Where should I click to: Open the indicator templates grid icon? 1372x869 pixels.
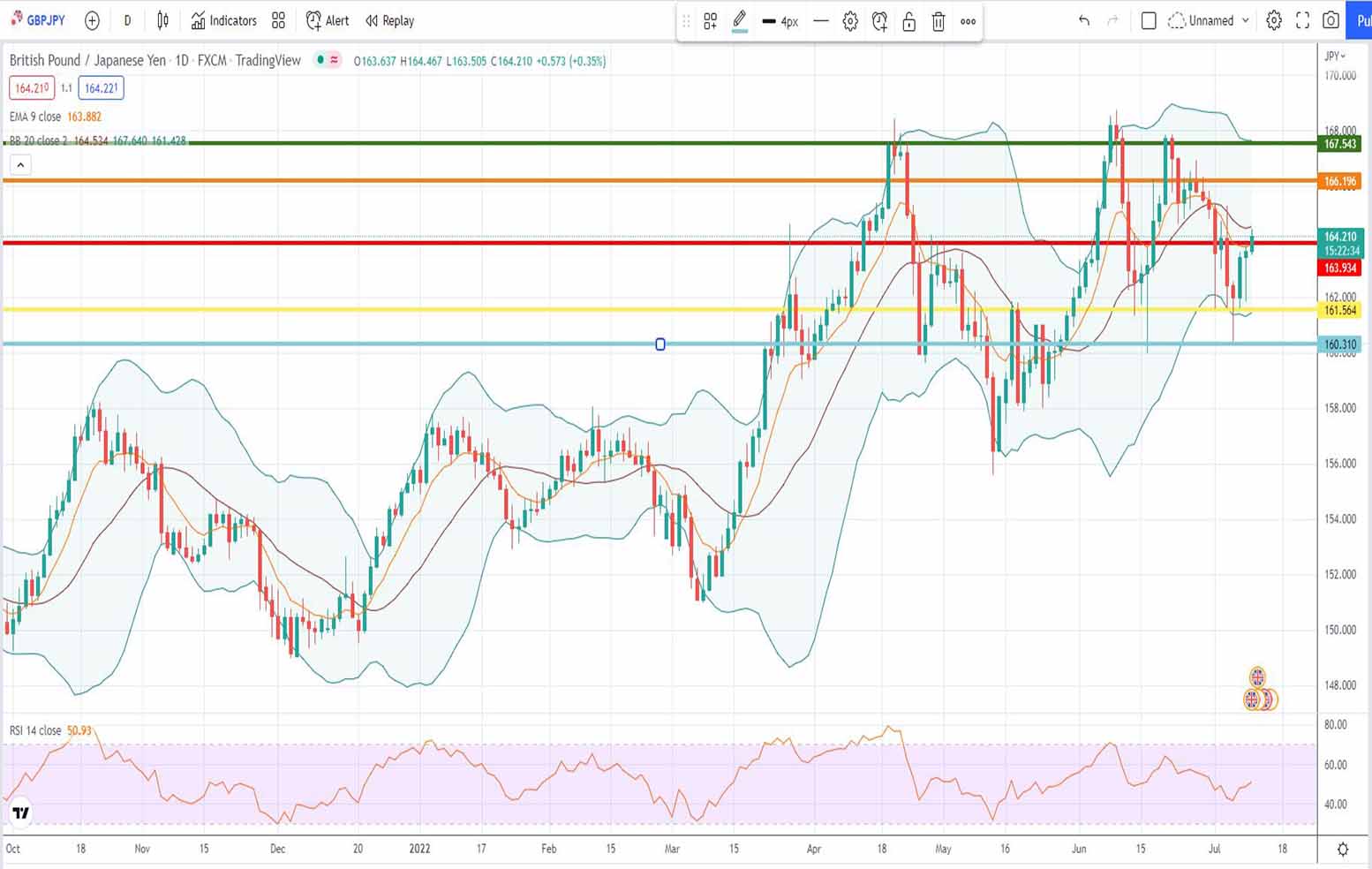coord(278,20)
